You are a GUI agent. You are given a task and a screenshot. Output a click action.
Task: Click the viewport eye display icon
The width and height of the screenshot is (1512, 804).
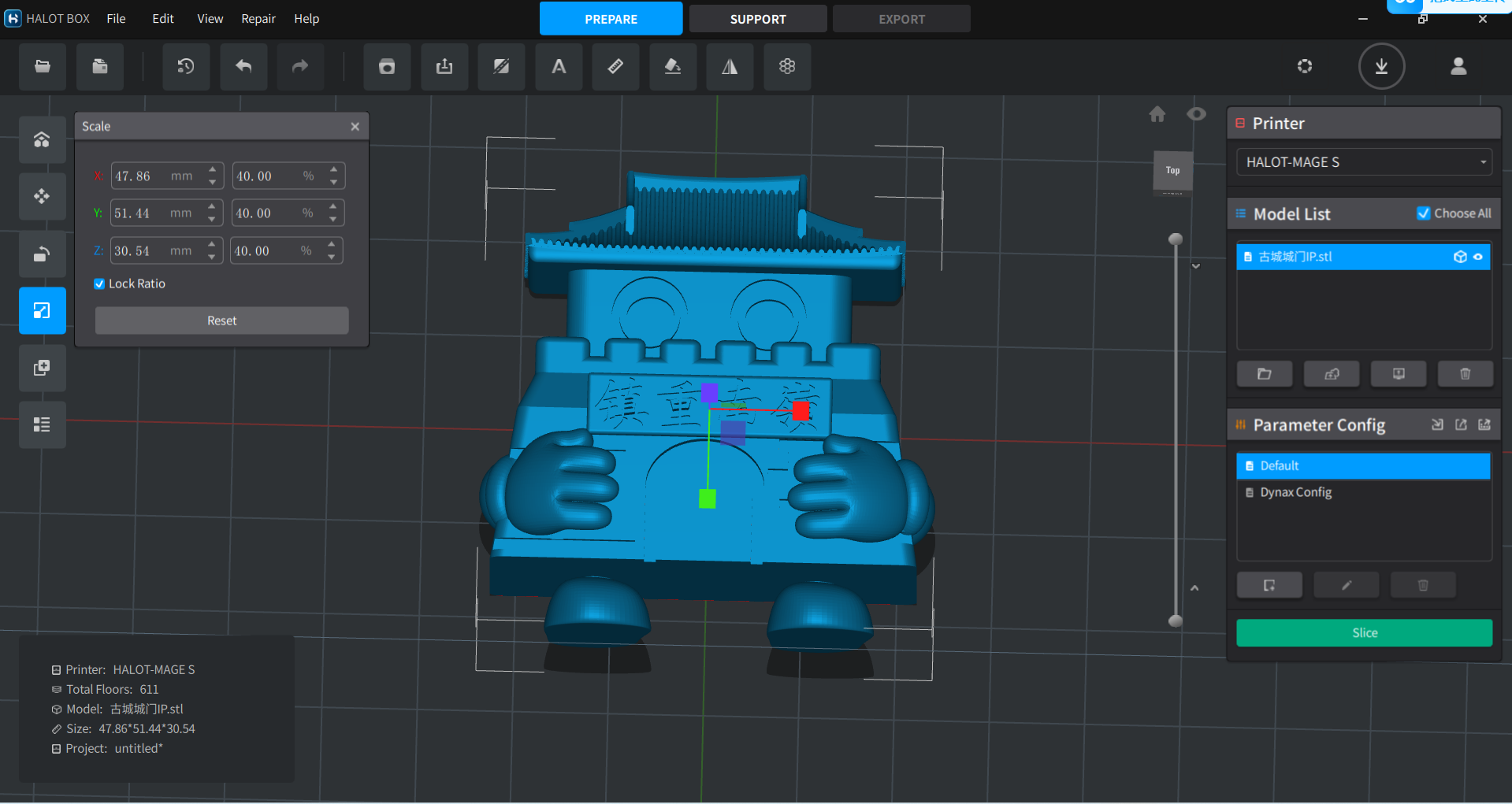click(1196, 114)
